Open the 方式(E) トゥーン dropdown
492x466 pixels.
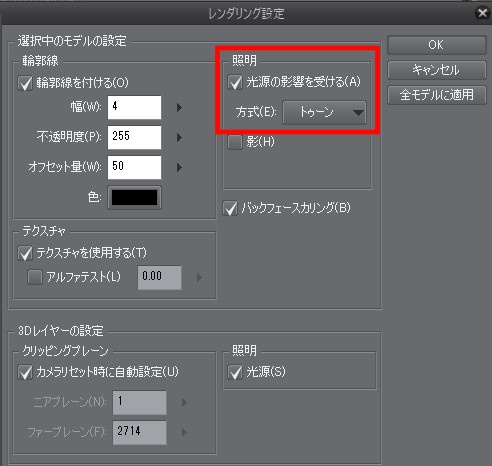click(324, 113)
